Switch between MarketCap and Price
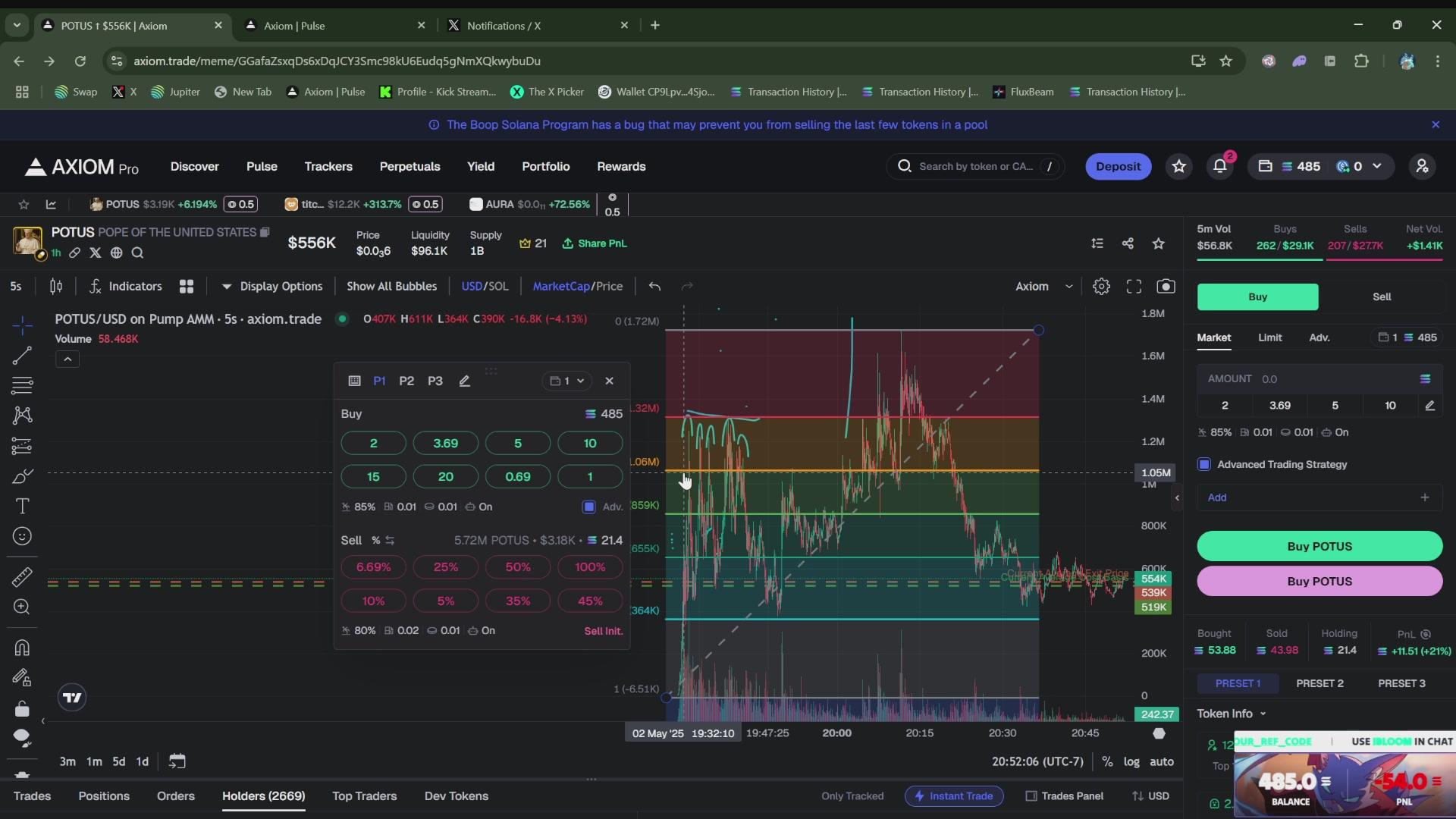 coord(577,286)
